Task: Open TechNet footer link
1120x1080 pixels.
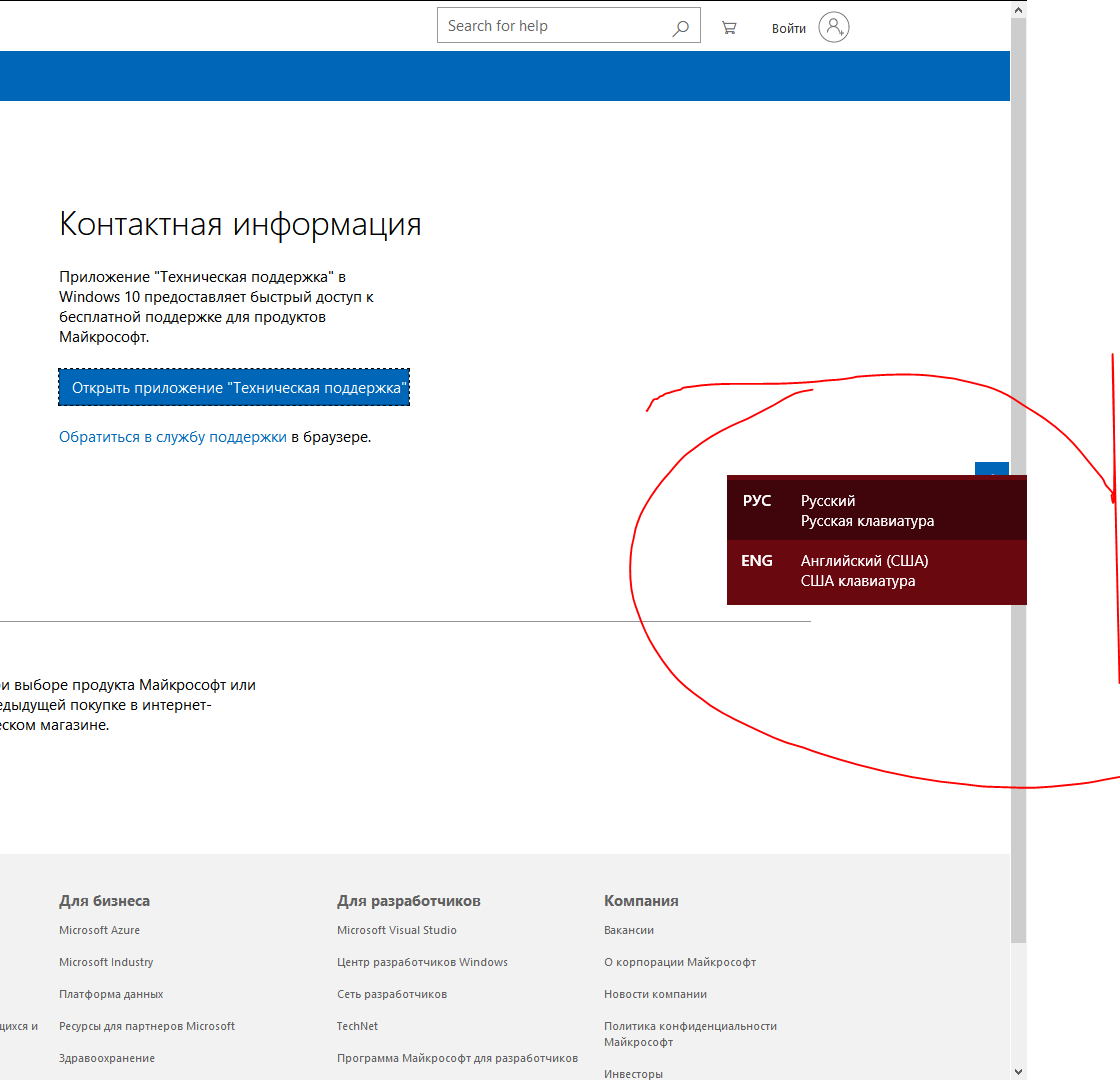Action: 357,1026
